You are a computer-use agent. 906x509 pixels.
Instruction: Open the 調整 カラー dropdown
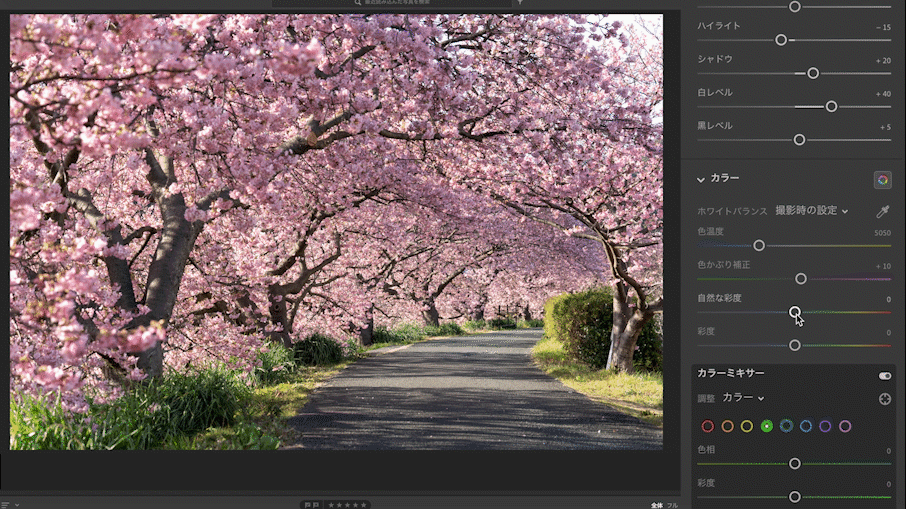[x=744, y=397]
